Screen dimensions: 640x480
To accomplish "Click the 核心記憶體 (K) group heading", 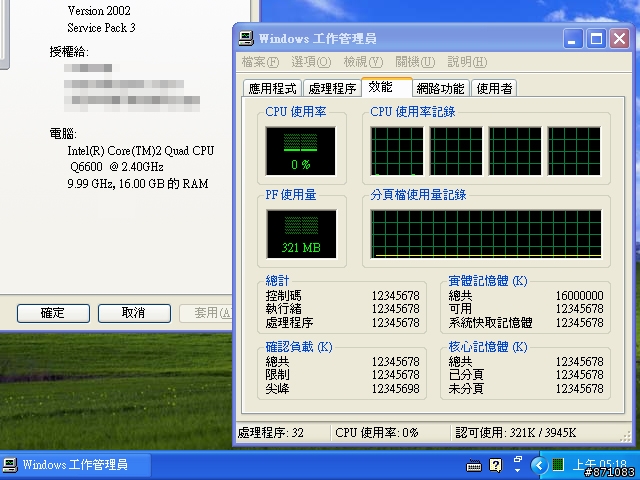I will 488,347.
